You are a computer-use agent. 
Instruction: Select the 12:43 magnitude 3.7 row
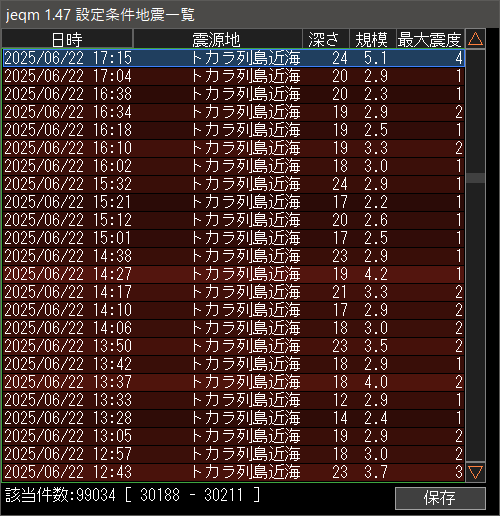pyautogui.click(x=234, y=472)
